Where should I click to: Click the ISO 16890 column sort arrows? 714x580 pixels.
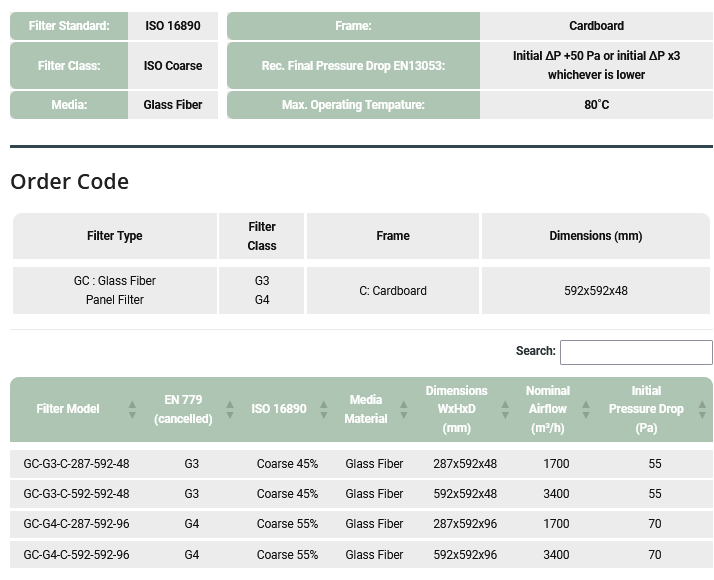pos(324,410)
